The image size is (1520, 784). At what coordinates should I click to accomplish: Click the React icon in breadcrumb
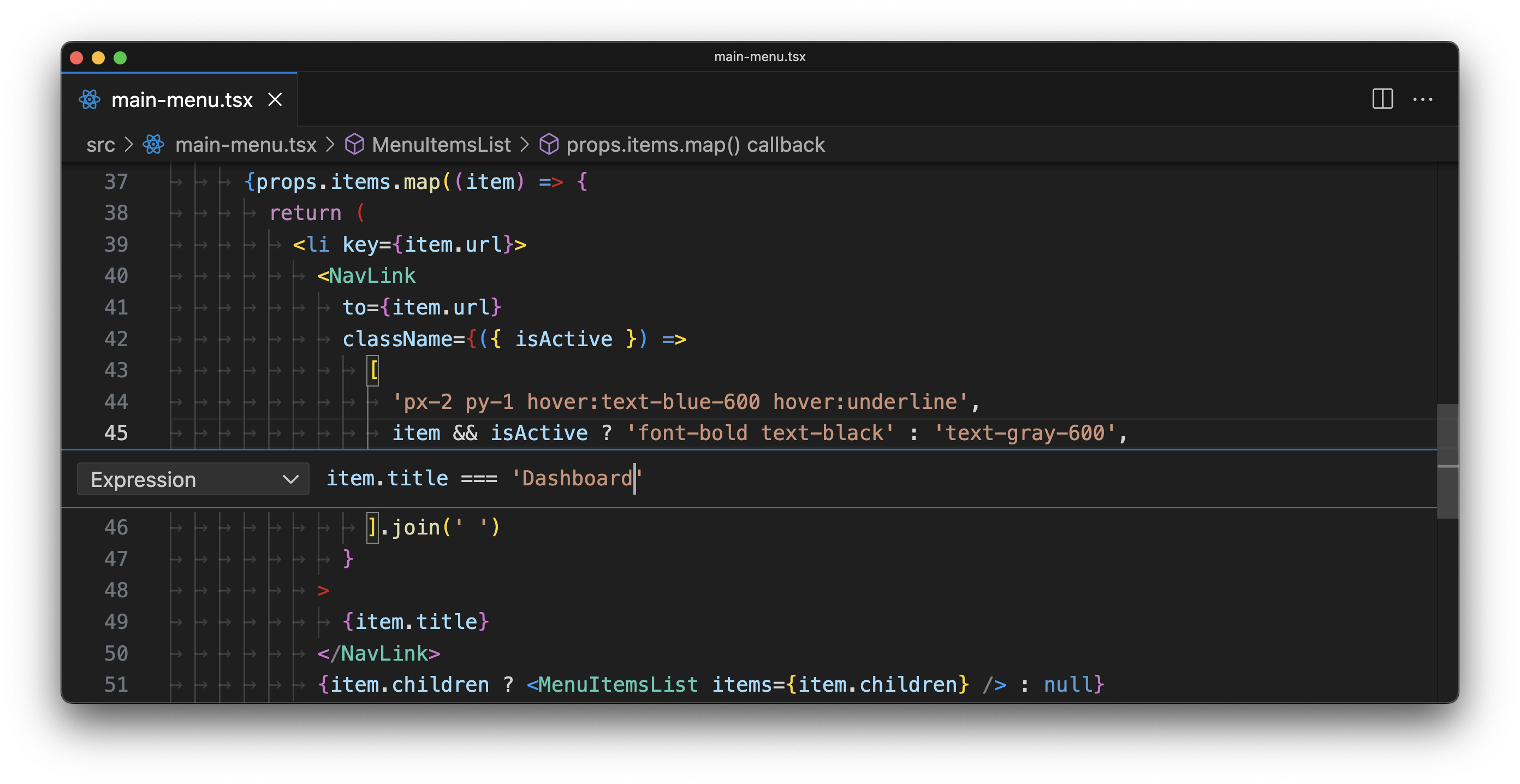pos(154,145)
